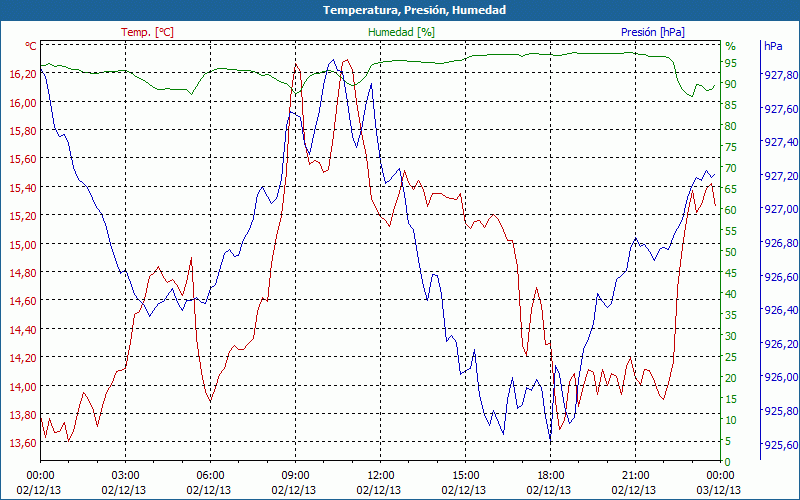
Task: Click the humidity axis value '75'
Action: point(731,147)
